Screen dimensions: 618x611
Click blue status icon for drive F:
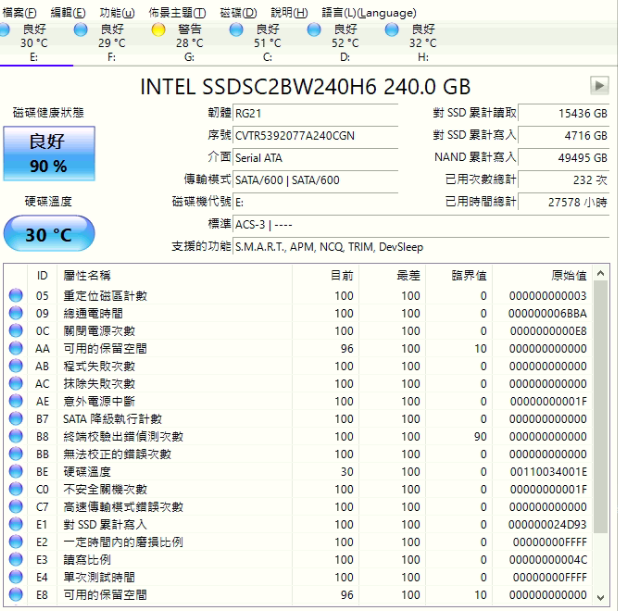(x=81, y=30)
